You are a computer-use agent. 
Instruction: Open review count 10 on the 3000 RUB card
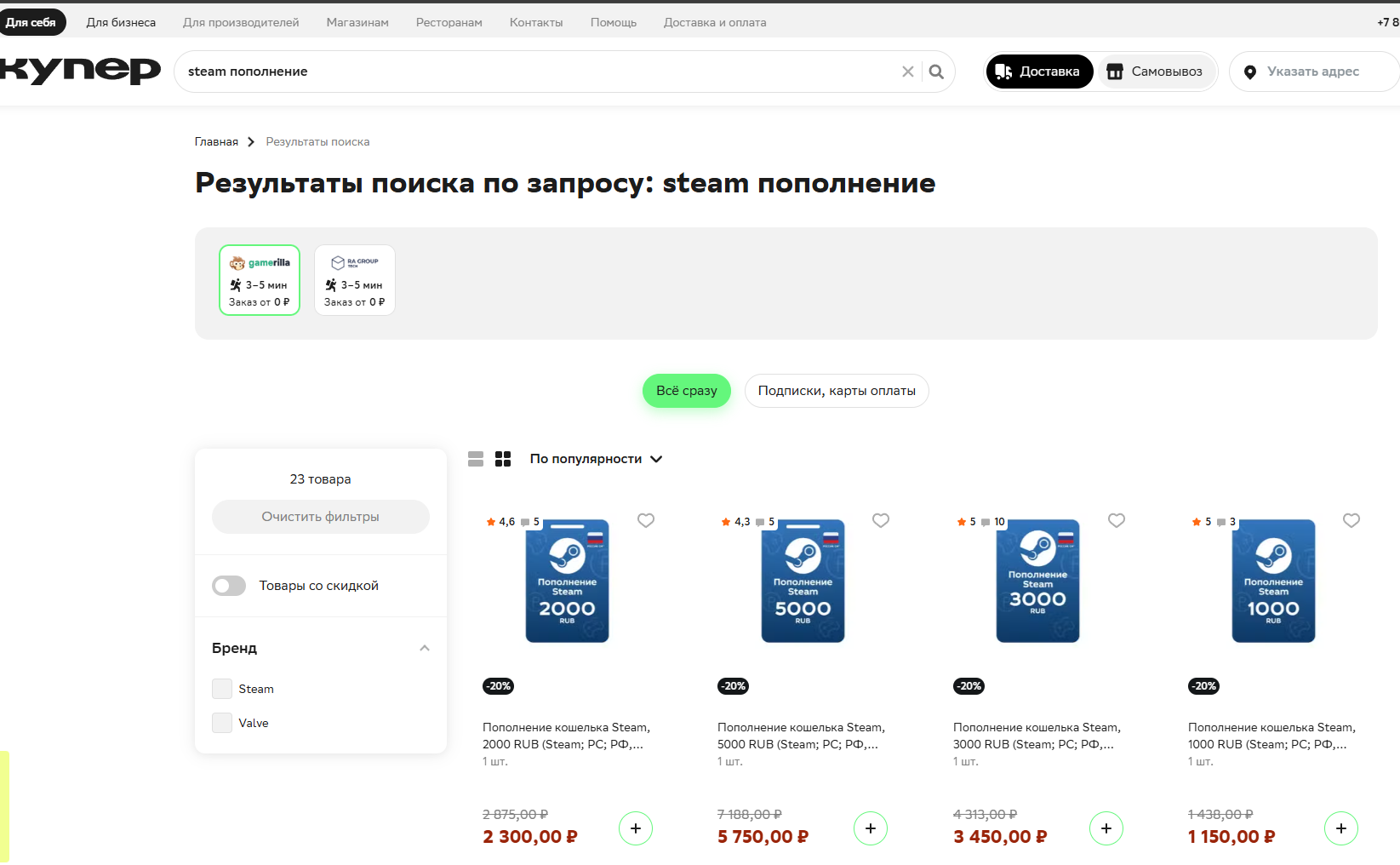(993, 522)
